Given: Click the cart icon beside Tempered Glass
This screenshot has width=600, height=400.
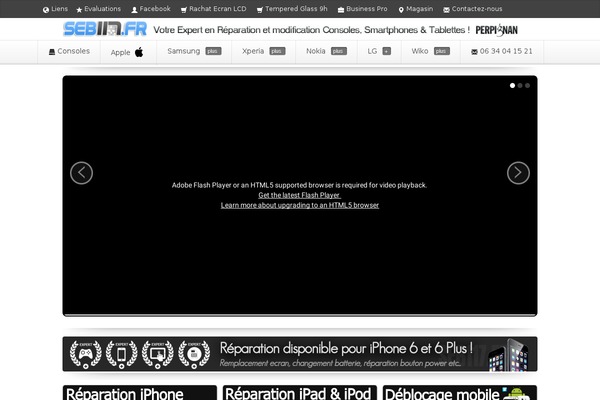Looking at the screenshot, I should (260, 10).
